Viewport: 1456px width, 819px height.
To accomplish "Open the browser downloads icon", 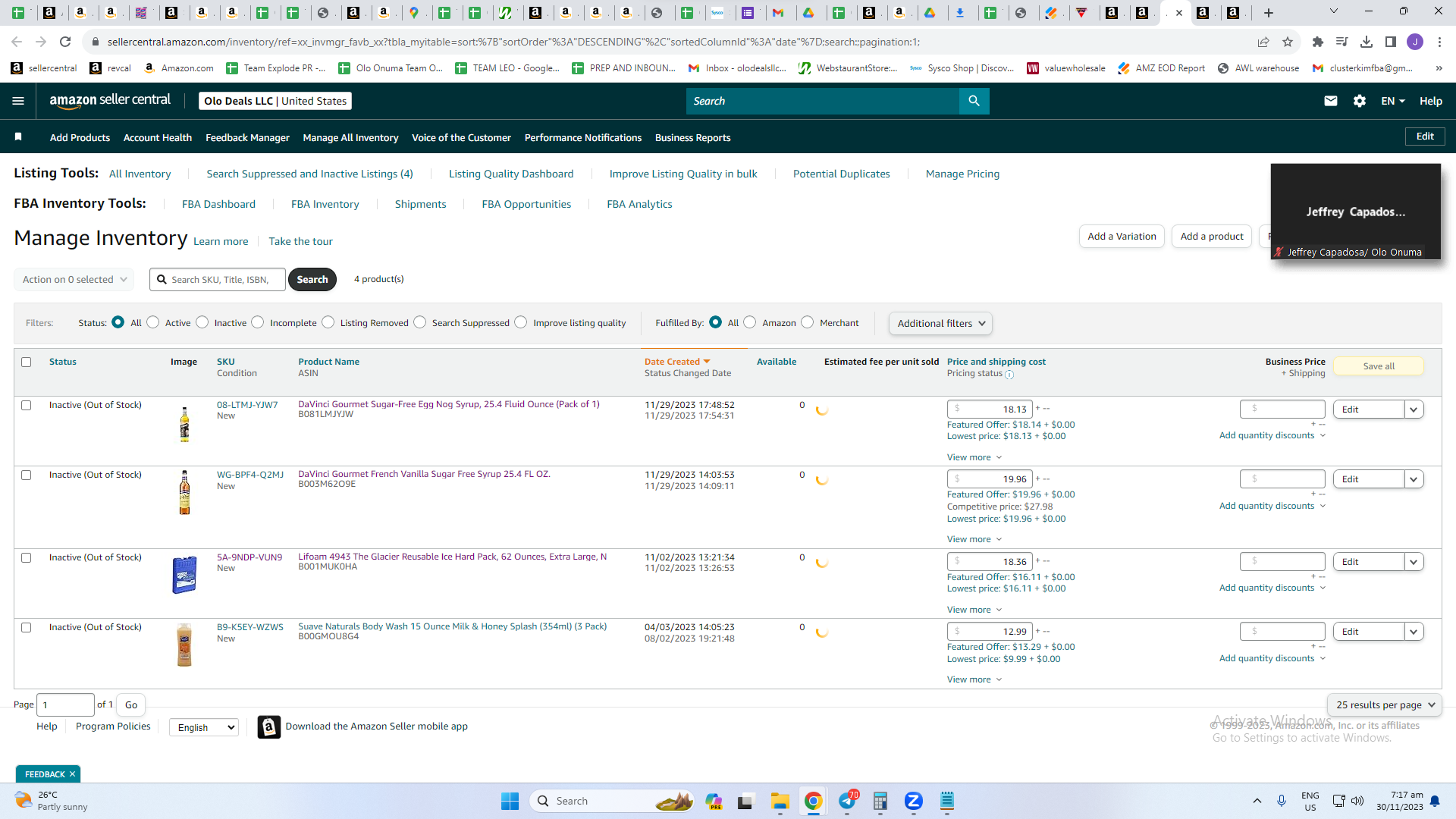I will (x=1367, y=42).
